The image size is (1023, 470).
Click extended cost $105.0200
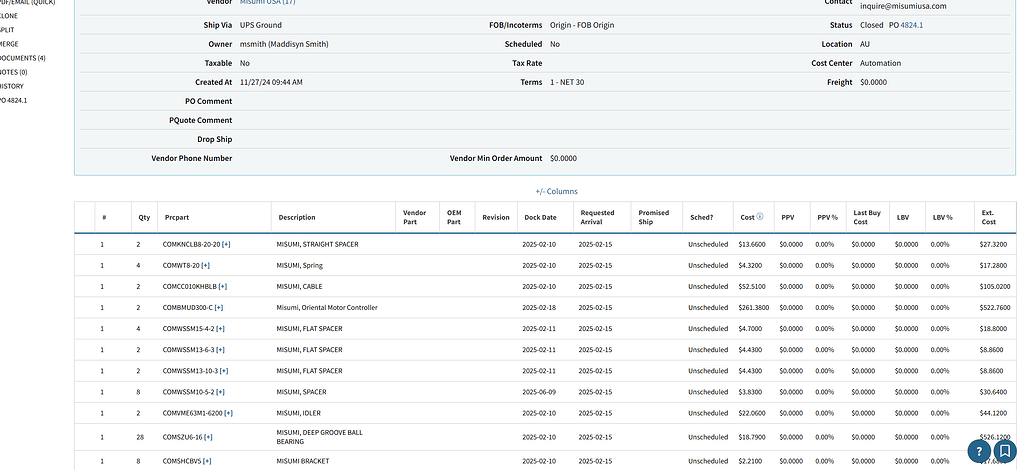click(x=995, y=287)
